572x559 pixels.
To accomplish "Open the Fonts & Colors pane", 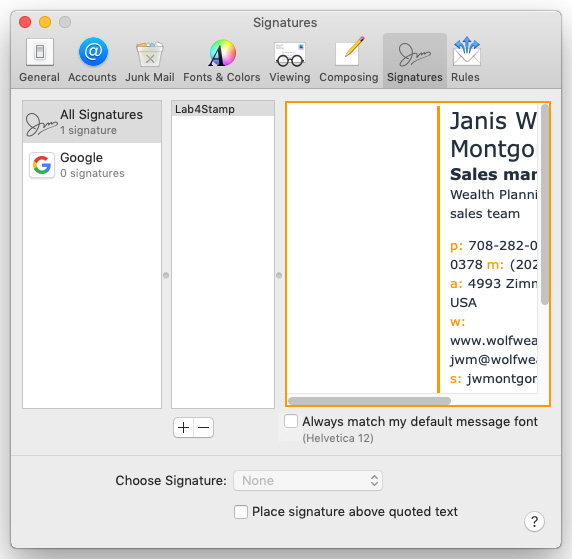I will [x=222, y=61].
